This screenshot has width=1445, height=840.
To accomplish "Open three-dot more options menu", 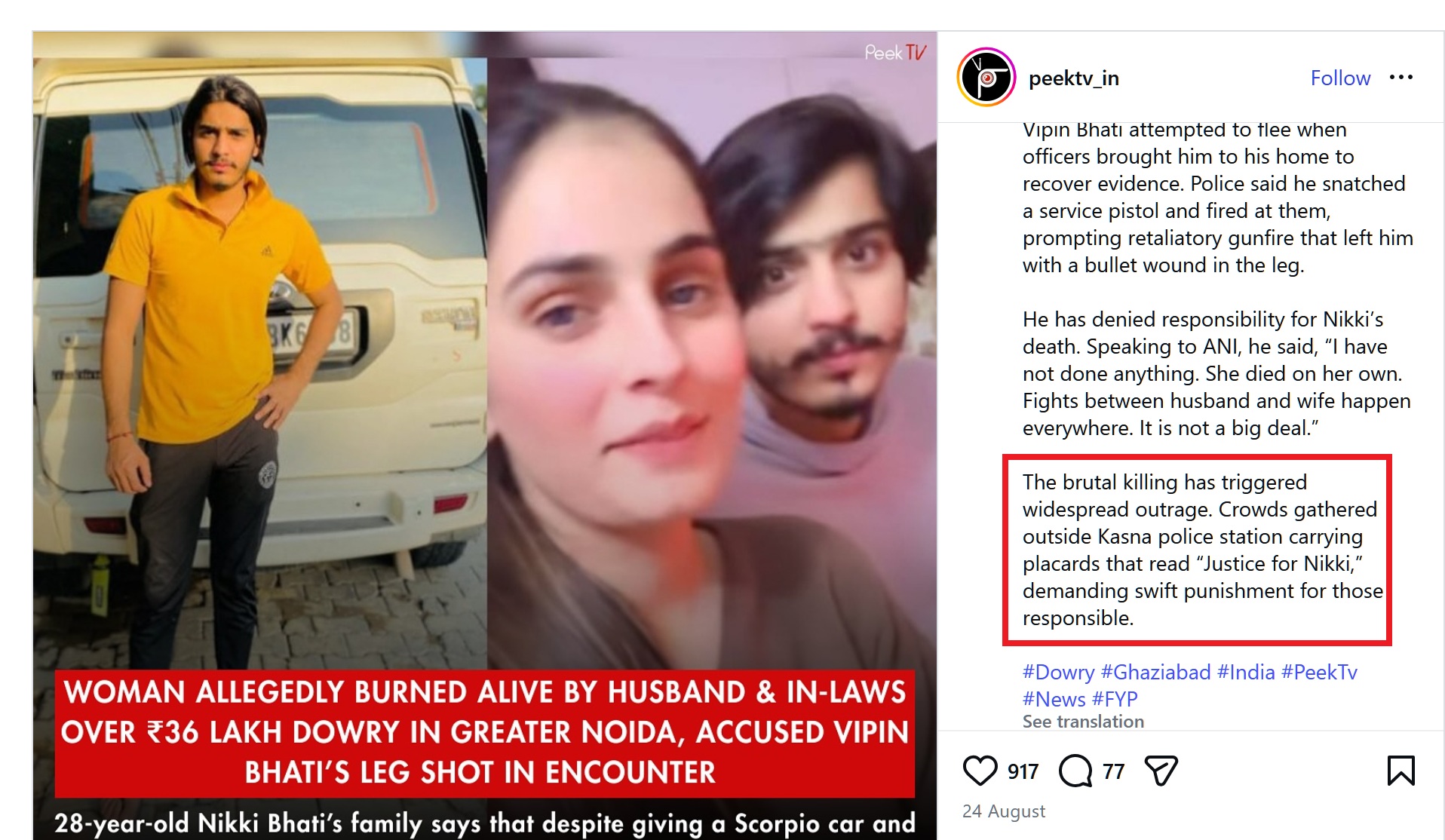I will 1401,78.
